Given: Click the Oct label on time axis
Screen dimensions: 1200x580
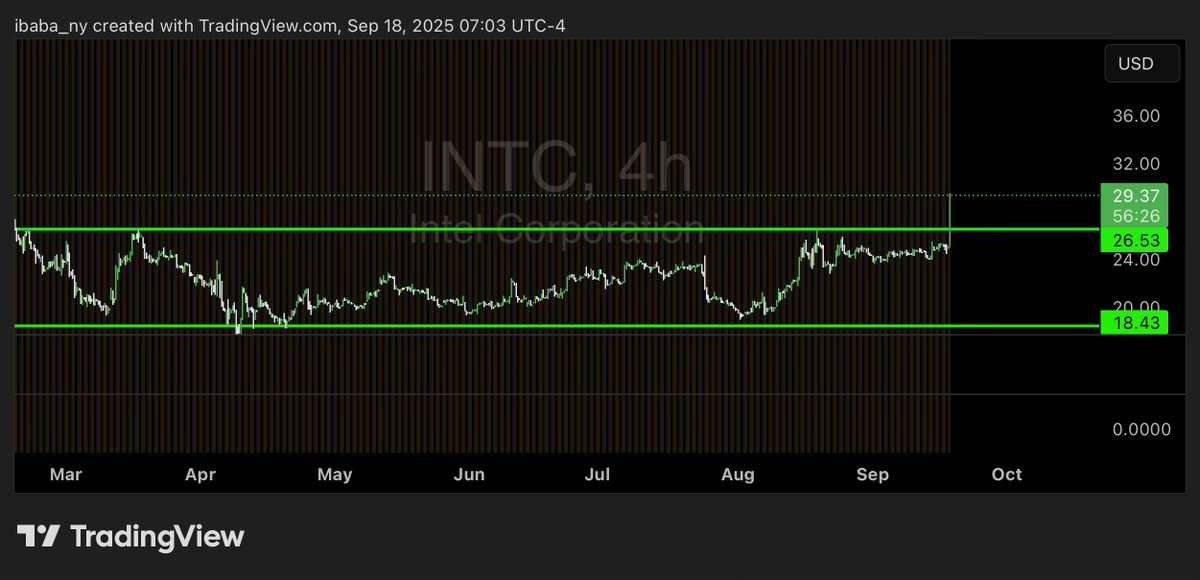Looking at the screenshot, I should point(1007,474).
